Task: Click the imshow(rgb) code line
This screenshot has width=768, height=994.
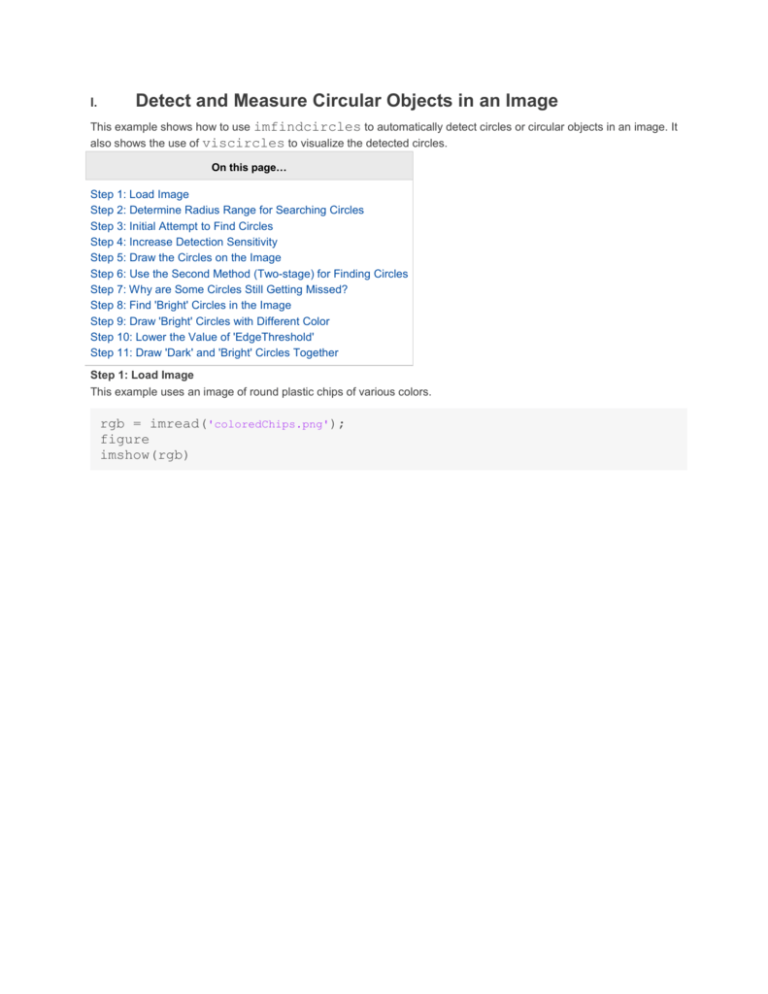Action: pyautogui.click(x=145, y=455)
